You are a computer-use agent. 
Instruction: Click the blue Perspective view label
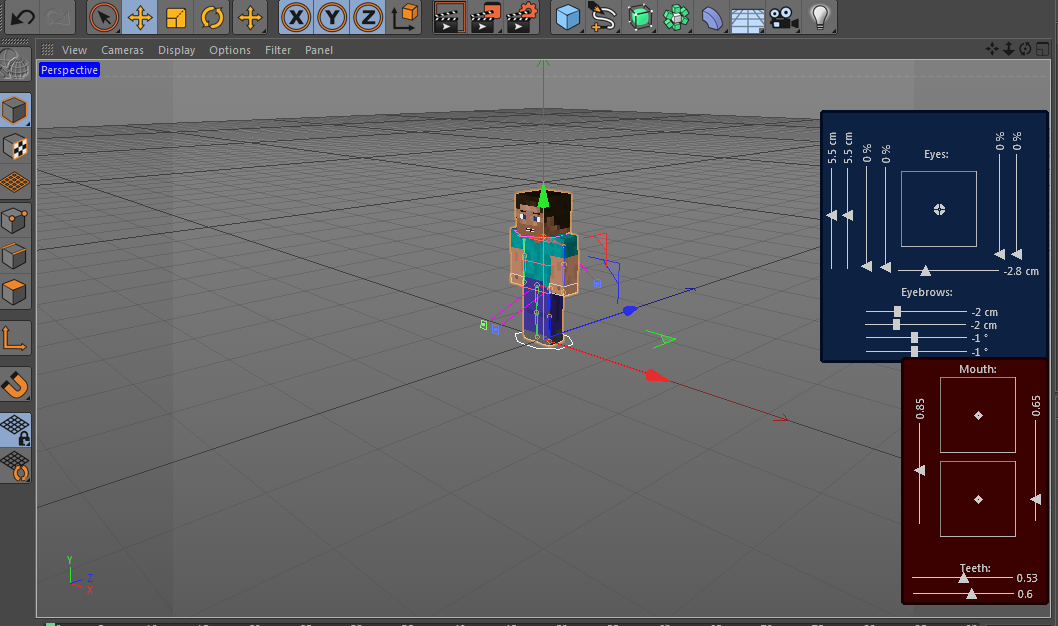(69, 70)
